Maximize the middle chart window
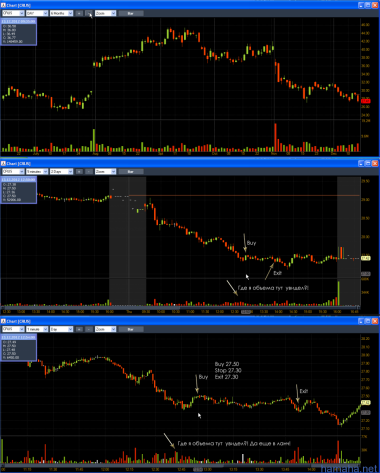Screen dimensions: 380x473 coord(368,163)
